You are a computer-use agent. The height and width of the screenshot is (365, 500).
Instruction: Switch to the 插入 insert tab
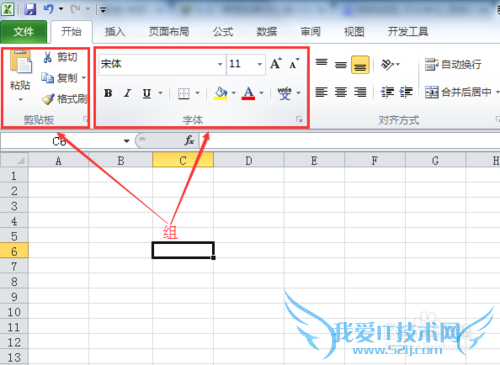pos(115,32)
